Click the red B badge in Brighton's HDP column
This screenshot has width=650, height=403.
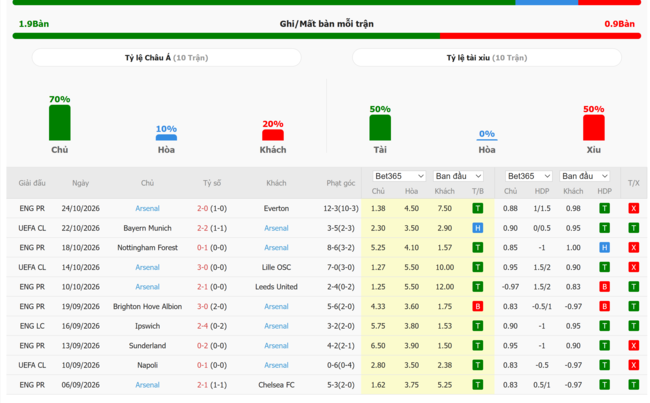click(604, 306)
